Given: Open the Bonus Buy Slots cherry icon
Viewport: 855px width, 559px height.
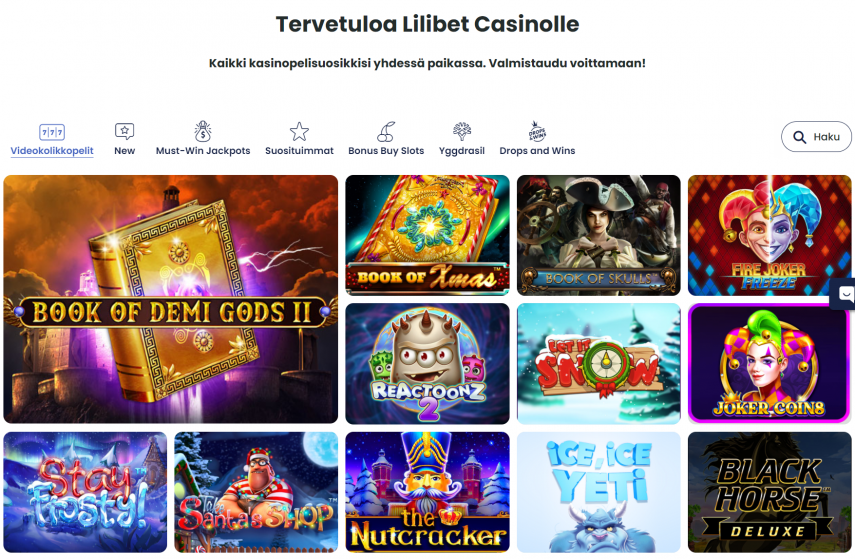Looking at the screenshot, I should click(x=386, y=131).
